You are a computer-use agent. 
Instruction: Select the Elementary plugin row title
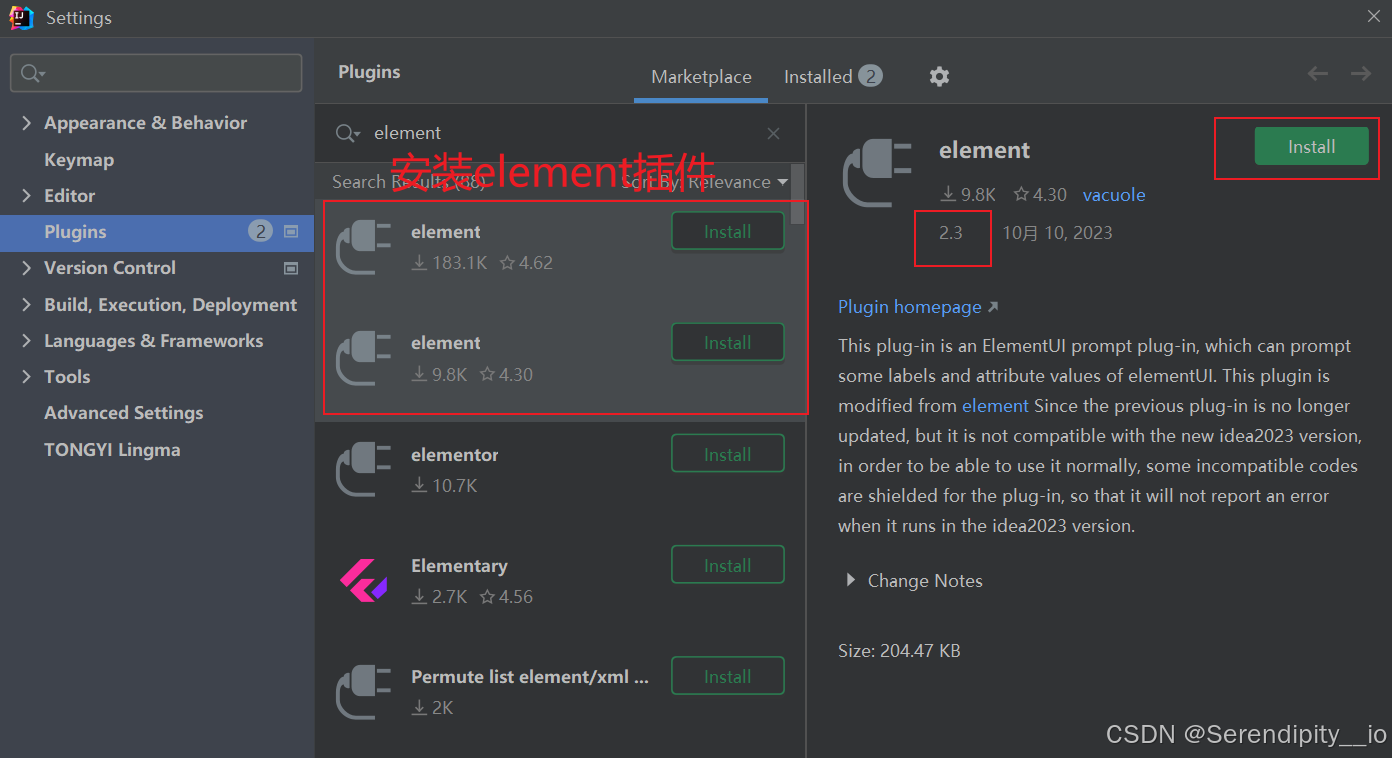(x=459, y=566)
